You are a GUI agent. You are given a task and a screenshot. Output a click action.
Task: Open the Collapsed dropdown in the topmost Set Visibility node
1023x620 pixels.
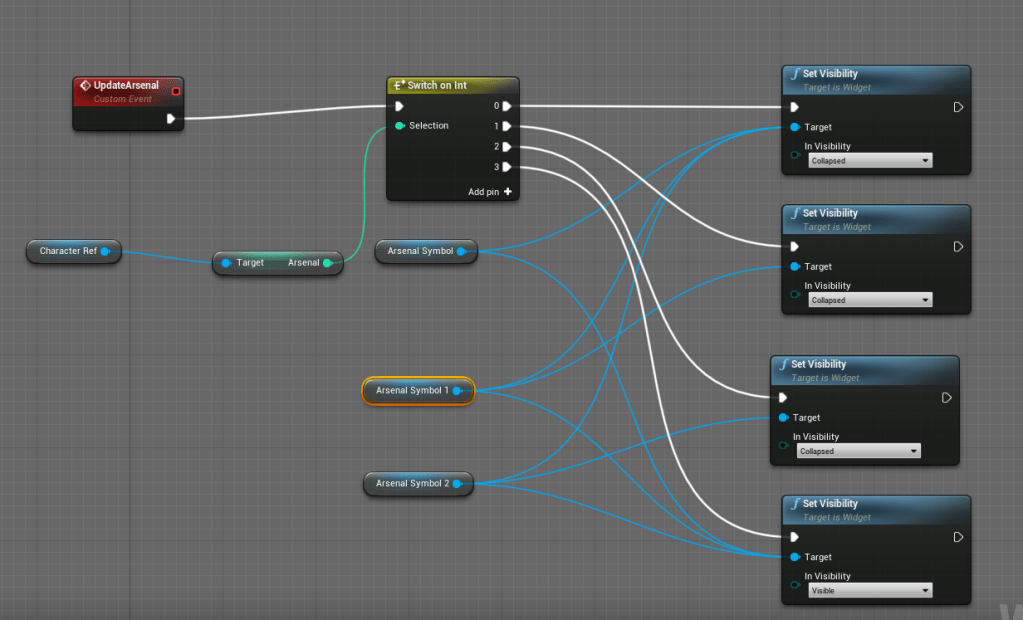click(x=870, y=161)
